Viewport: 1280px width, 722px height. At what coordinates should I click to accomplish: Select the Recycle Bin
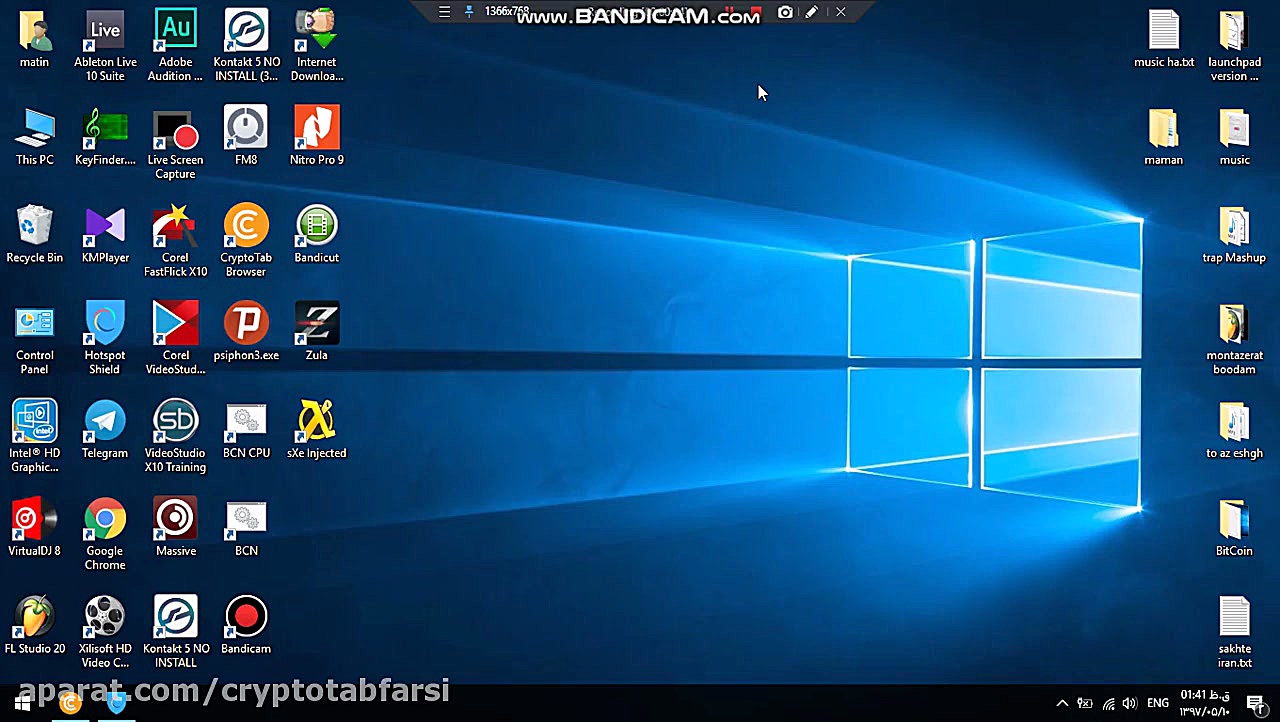[x=34, y=235]
